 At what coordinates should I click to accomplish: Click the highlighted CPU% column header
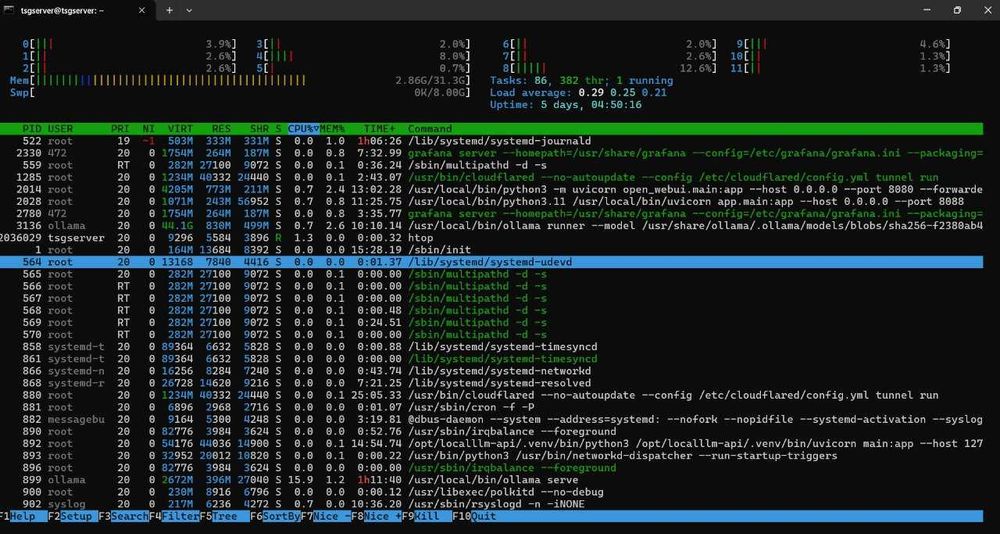click(x=303, y=129)
